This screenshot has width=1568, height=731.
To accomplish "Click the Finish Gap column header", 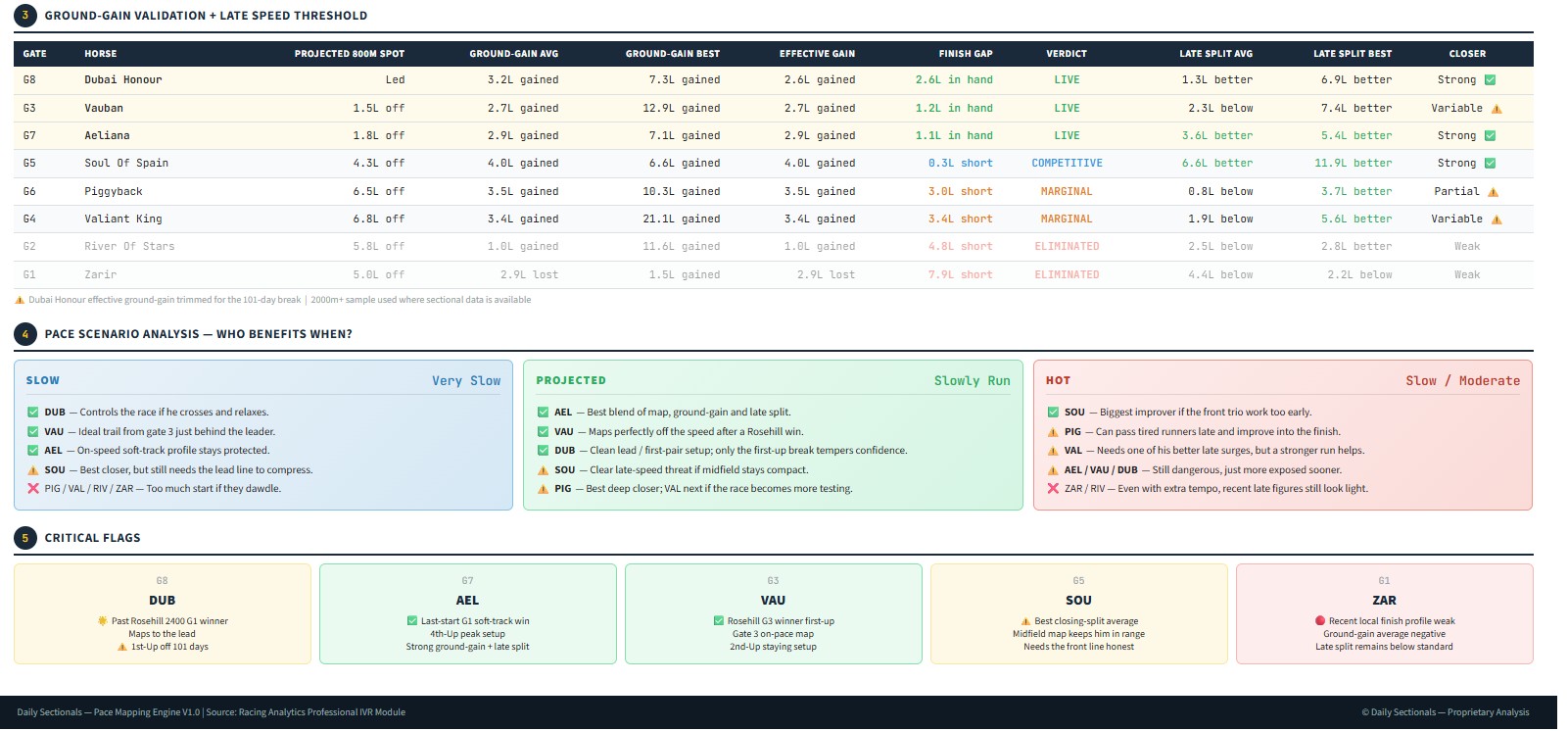I will coord(965,54).
